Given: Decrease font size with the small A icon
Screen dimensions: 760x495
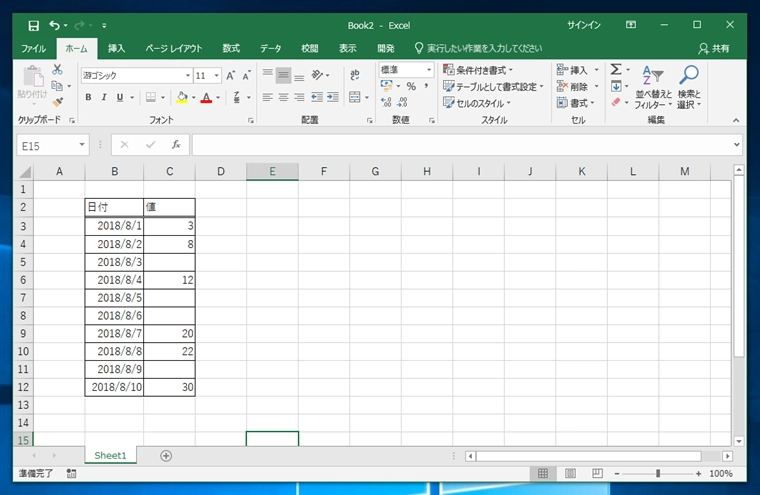Looking at the screenshot, I should tap(246, 76).
